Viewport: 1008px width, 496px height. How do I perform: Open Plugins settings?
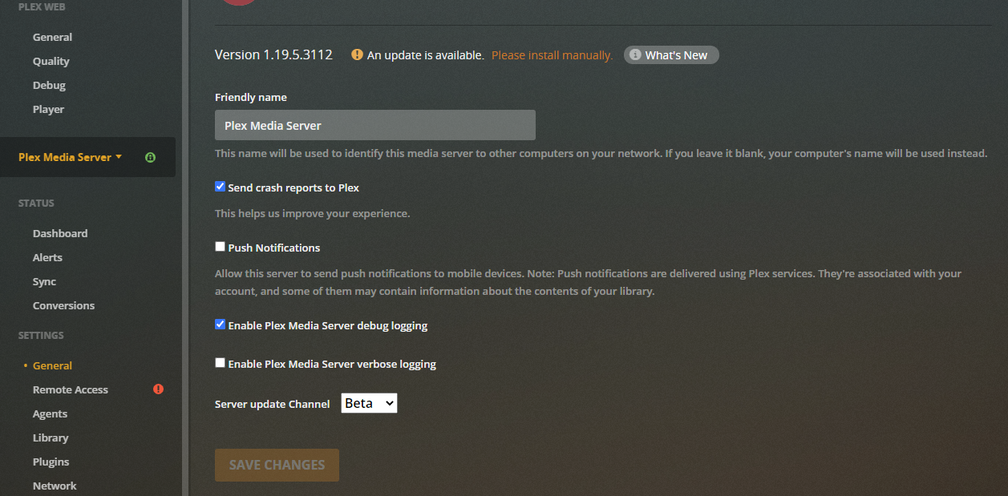(51, 462)
